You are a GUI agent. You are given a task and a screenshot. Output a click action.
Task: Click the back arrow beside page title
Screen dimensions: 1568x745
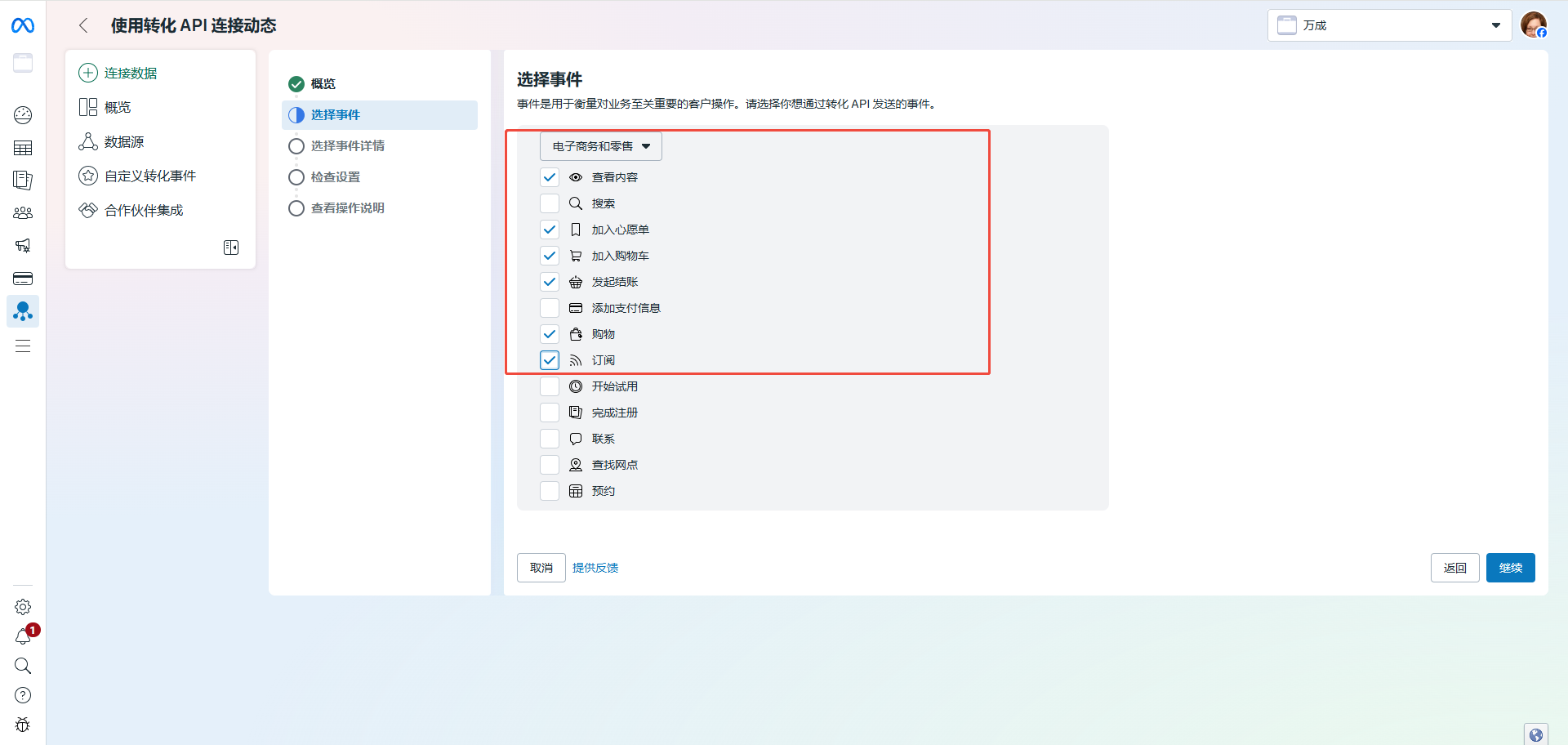tap(83, 25)
